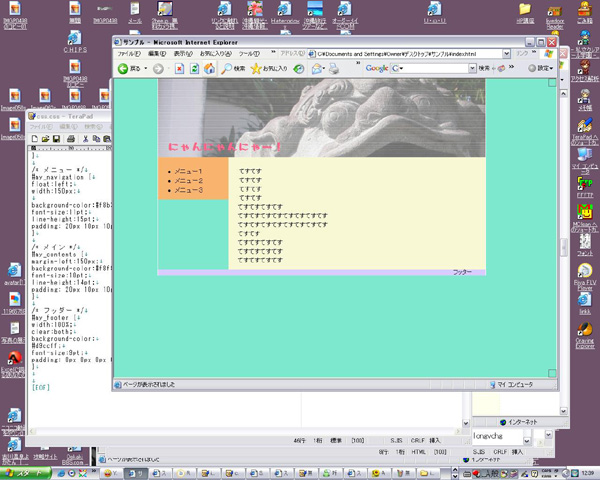This screenshot has height=480, width=600.
Task: Click the taskbar clock
Action: pyautogui.click(x=588, y=473)
